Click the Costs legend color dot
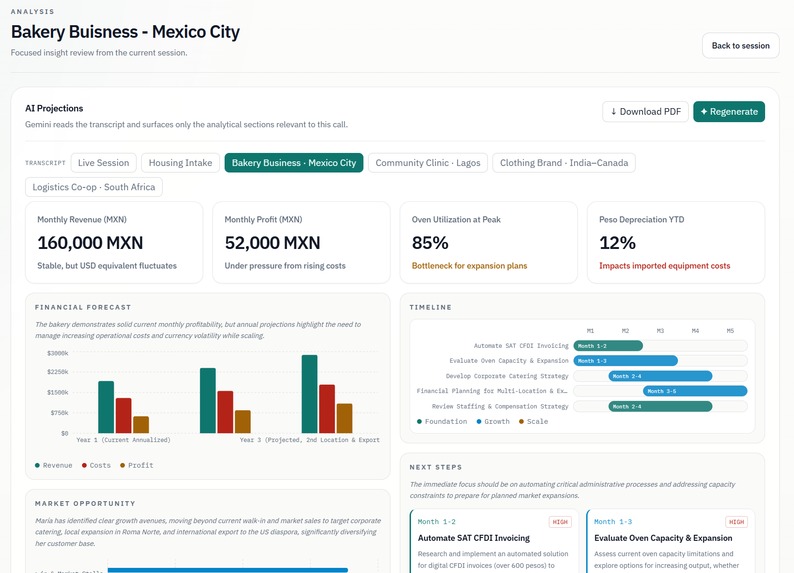The height and width of the screenshot is (573, 794). coord(84,465)
